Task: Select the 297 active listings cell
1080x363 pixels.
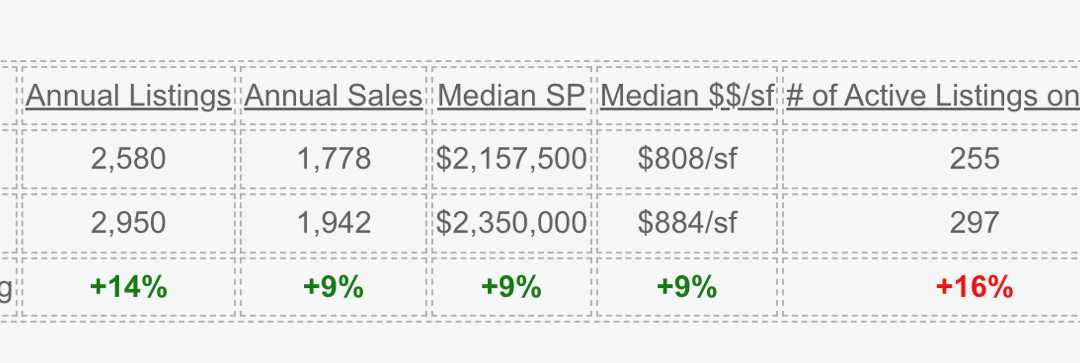Action: tap(974, 222)
